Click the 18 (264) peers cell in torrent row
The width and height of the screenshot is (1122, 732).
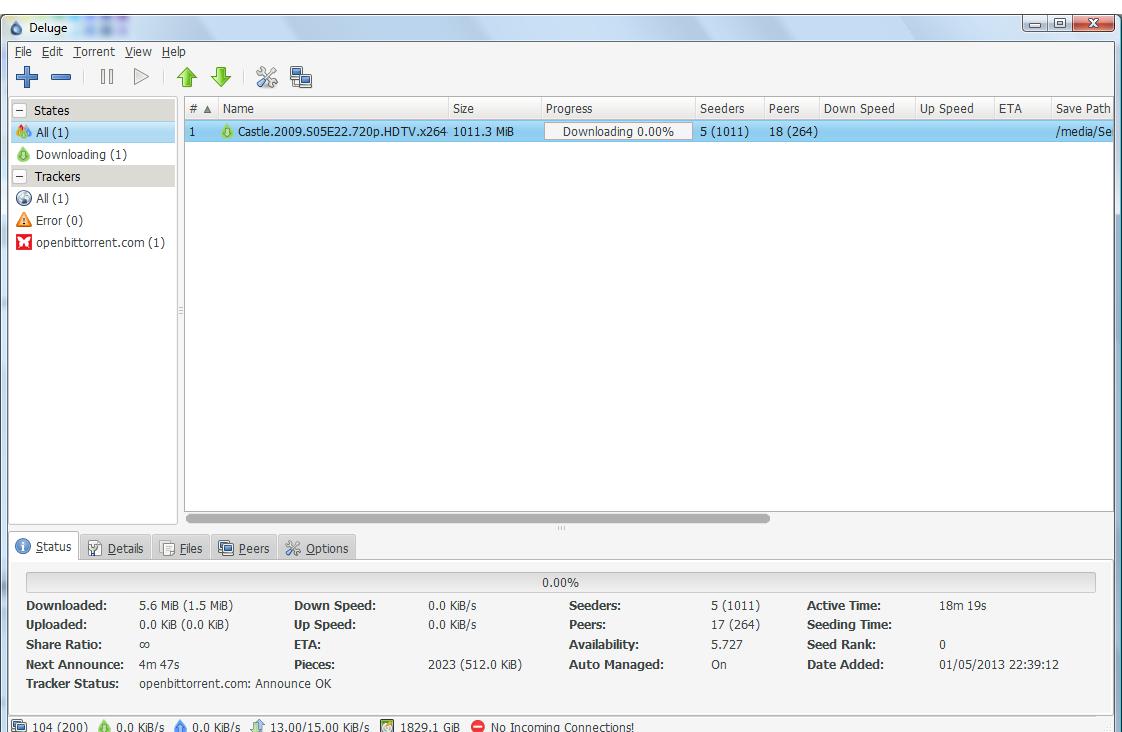(x=793, y=132)
